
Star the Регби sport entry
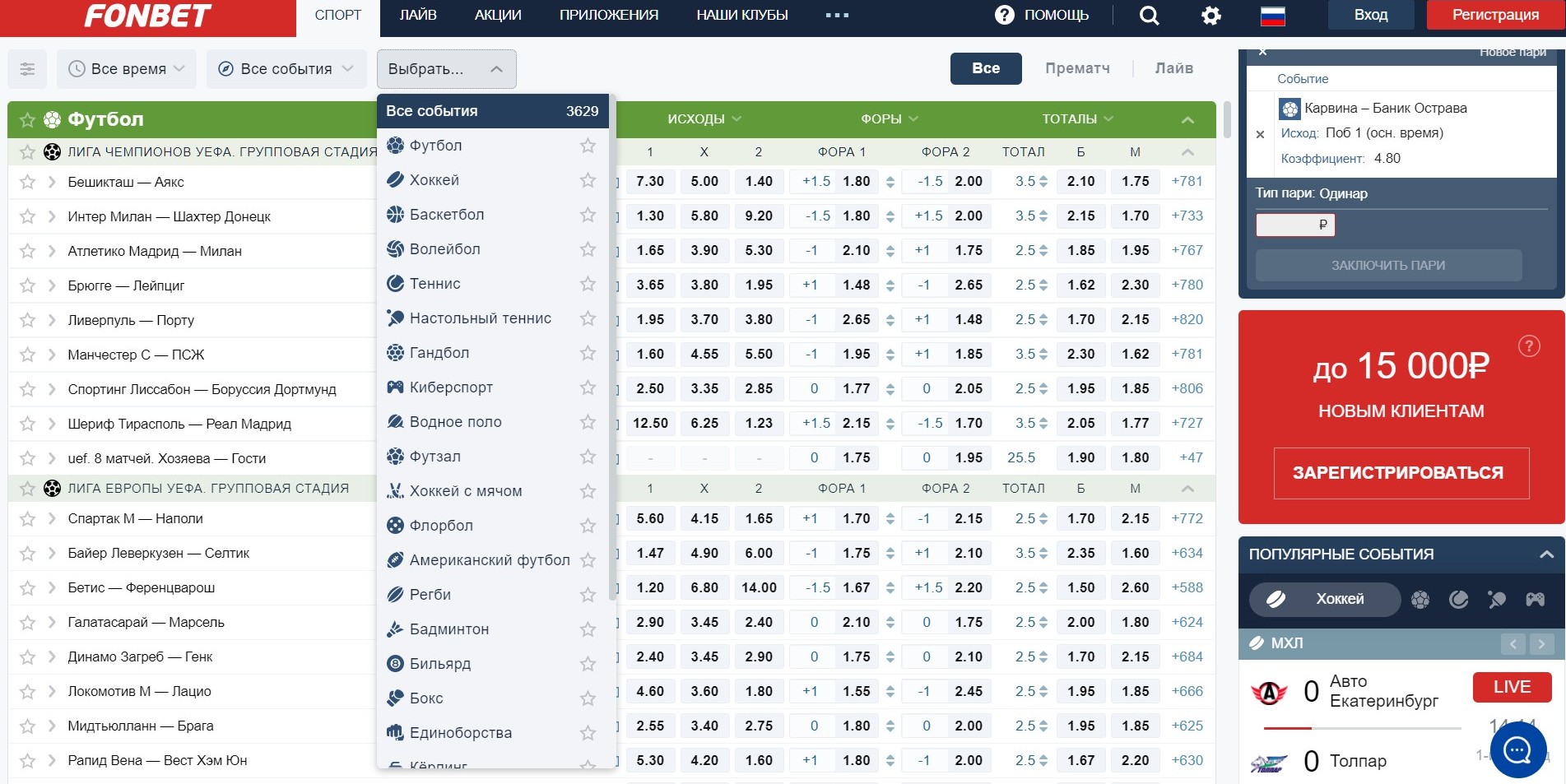[x=588, y=595]
